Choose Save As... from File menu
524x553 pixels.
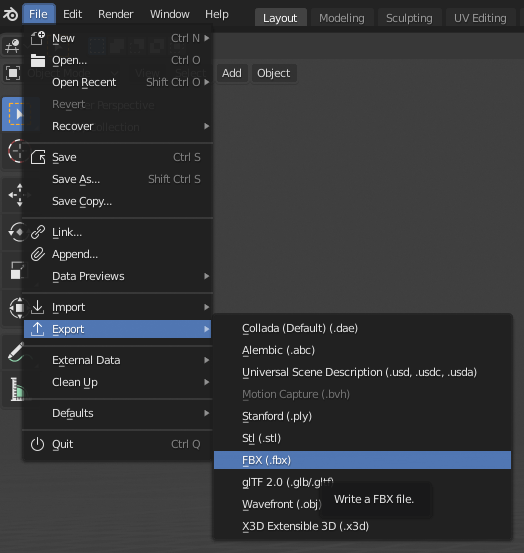[x=117, y=179]
